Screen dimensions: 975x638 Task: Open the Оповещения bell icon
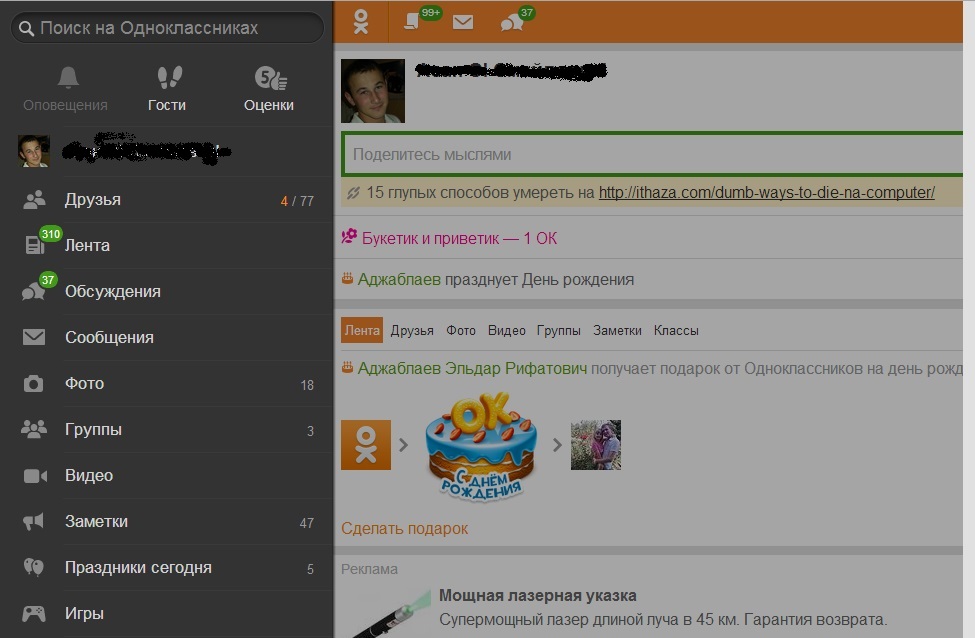pyautogui.click(x=67, y=78)
